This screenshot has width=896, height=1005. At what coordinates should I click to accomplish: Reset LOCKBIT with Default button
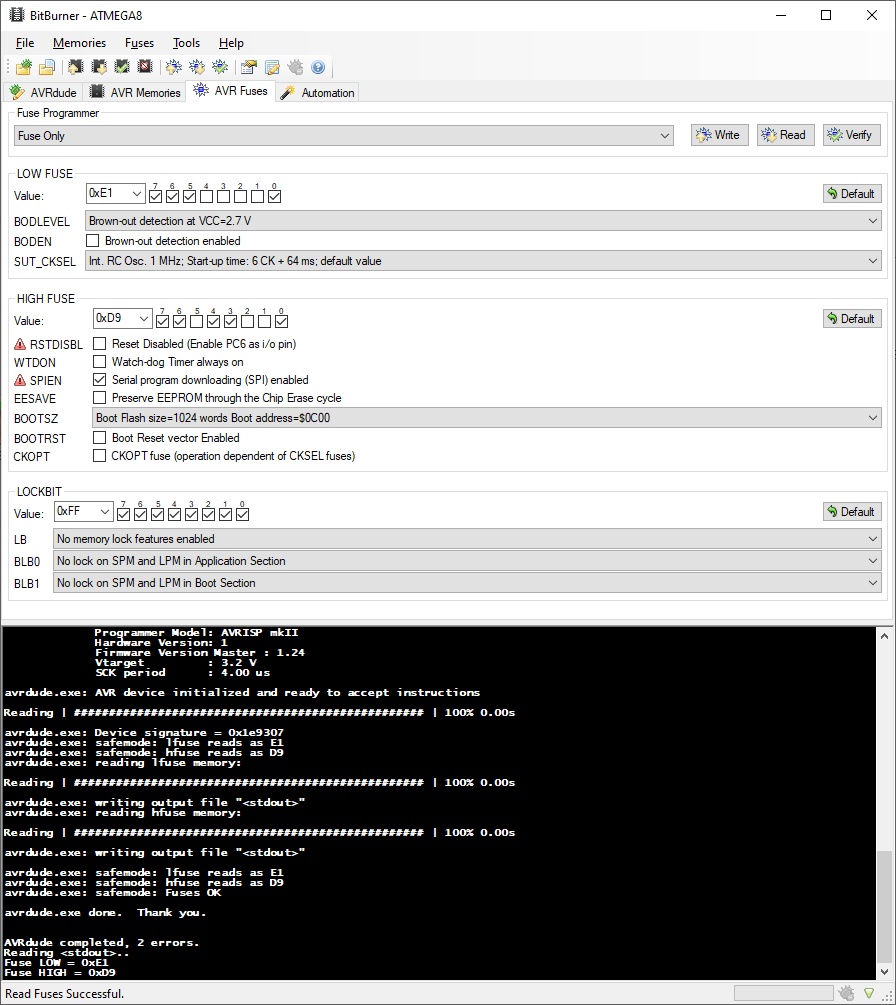click(x=852, y=511)
